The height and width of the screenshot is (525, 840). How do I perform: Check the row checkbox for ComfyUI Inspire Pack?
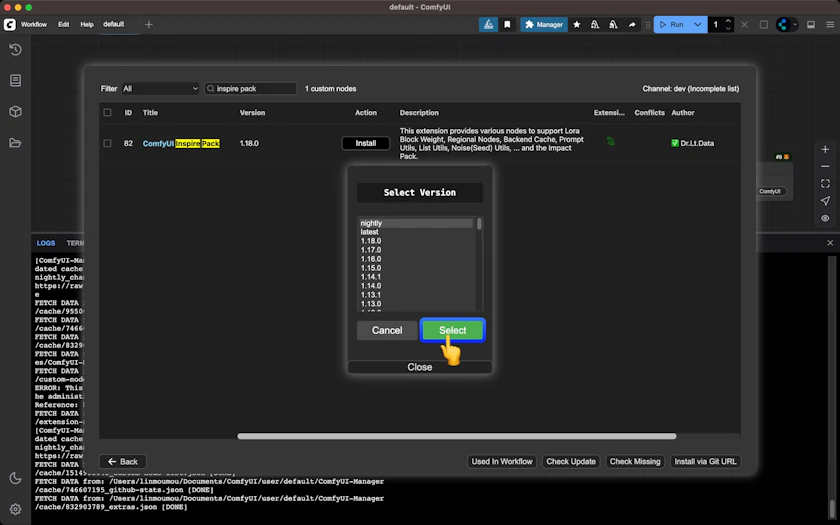(x=107, y=143)
